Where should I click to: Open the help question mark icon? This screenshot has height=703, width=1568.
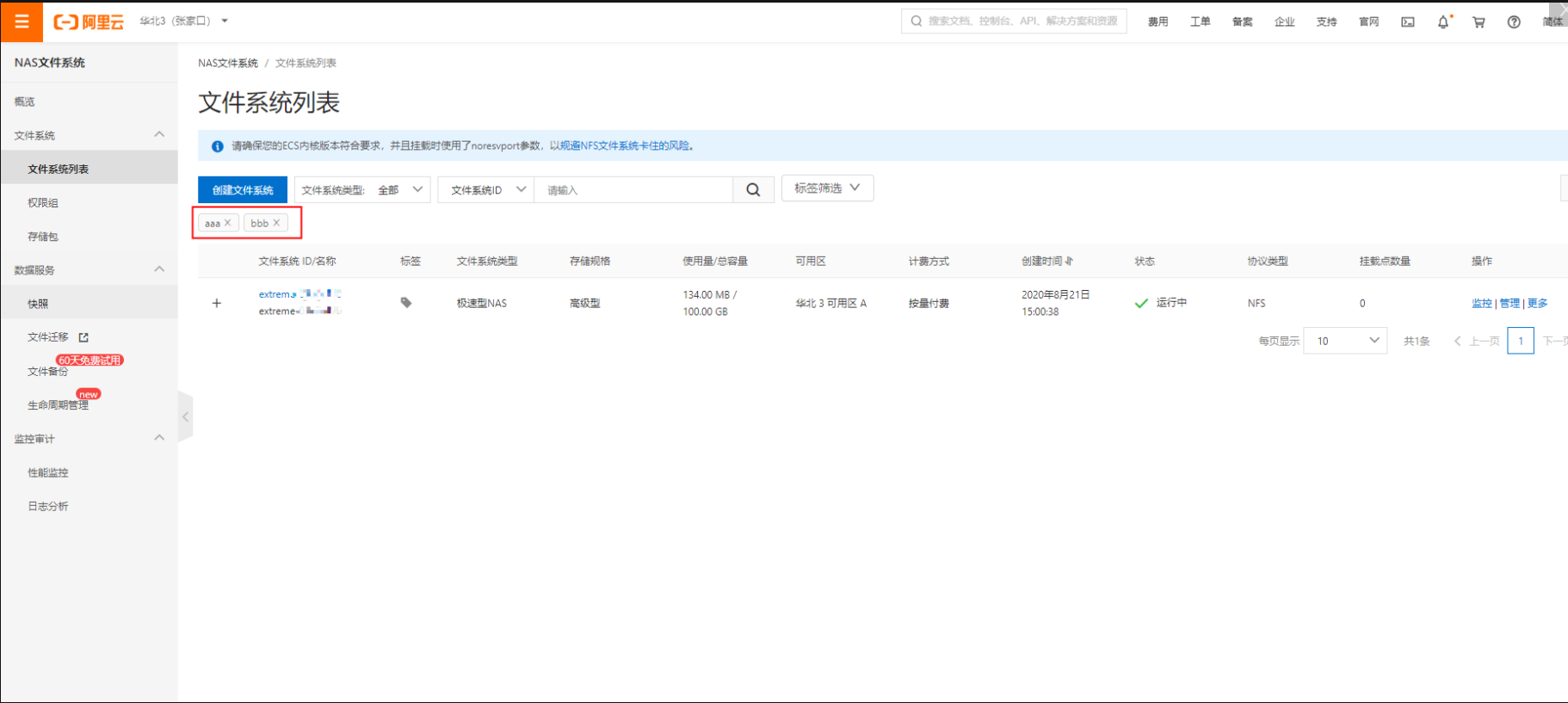point(1514,22)
